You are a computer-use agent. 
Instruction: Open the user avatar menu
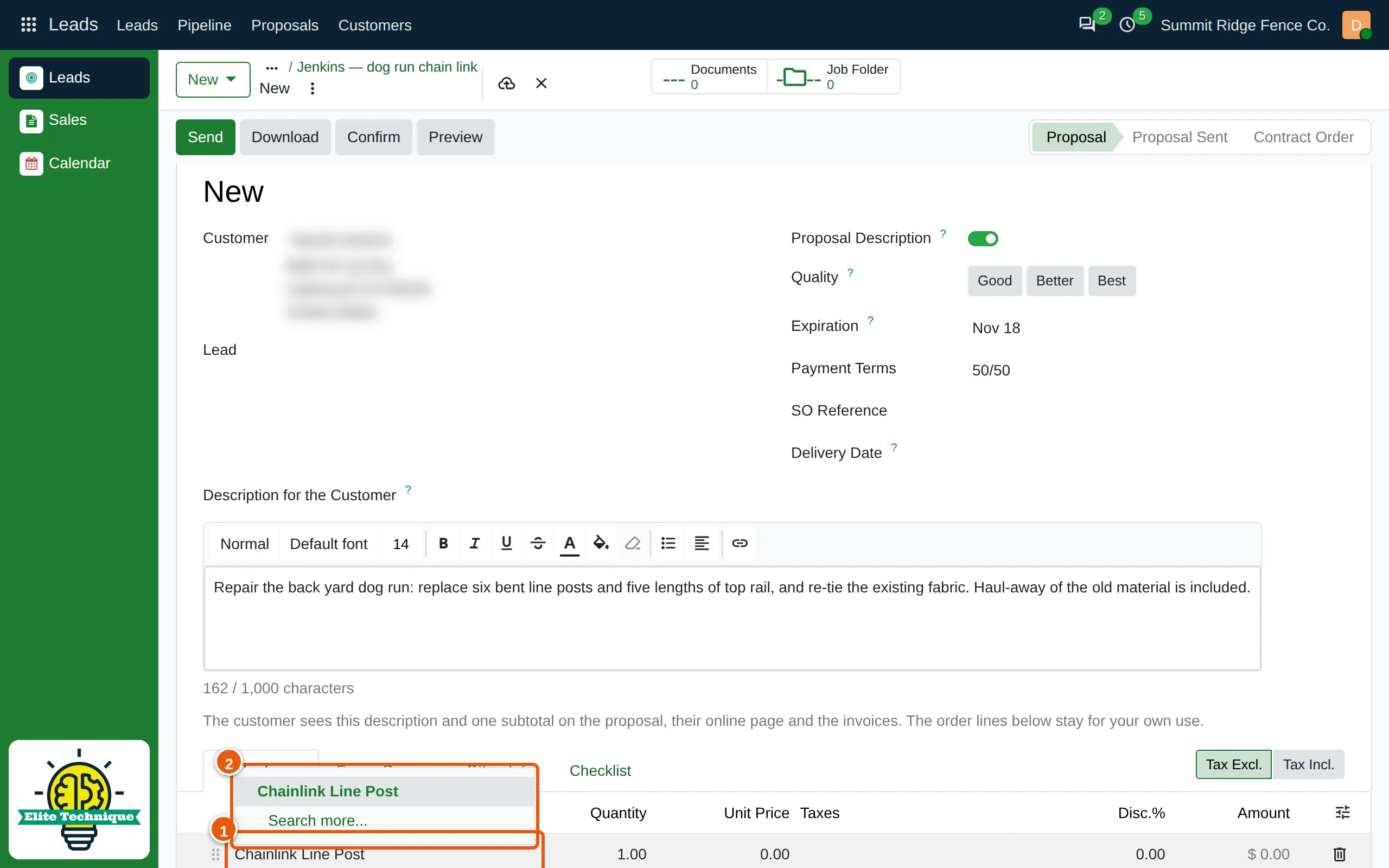coord(1356,25)
